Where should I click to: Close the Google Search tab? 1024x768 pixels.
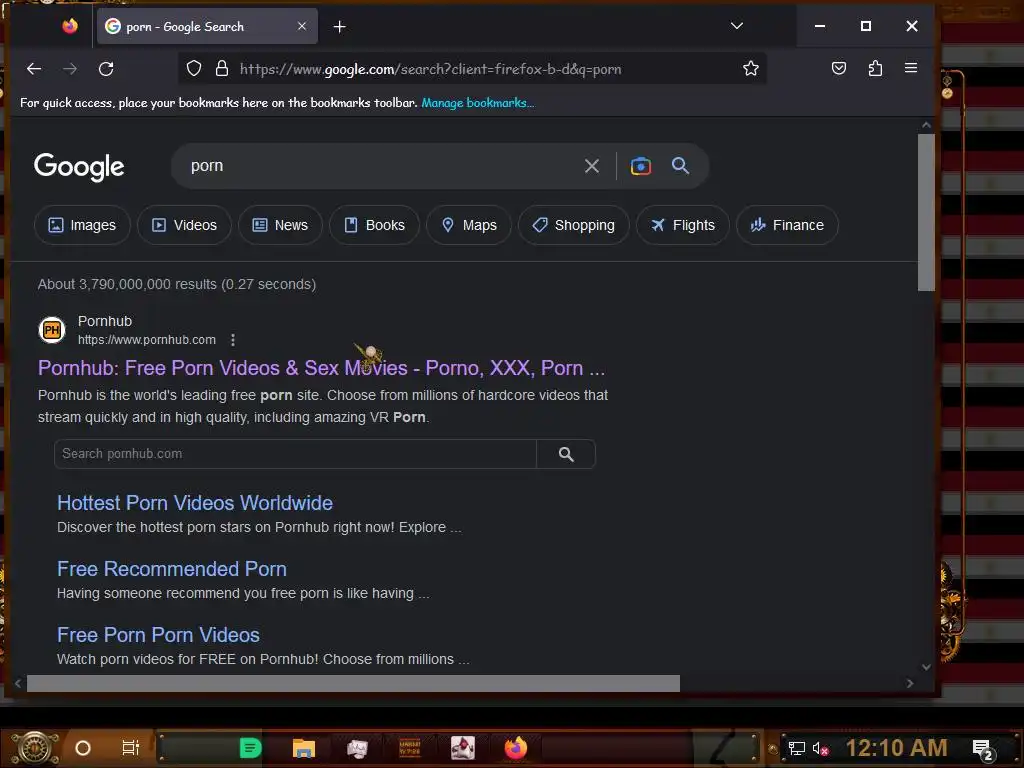(302, 26)
